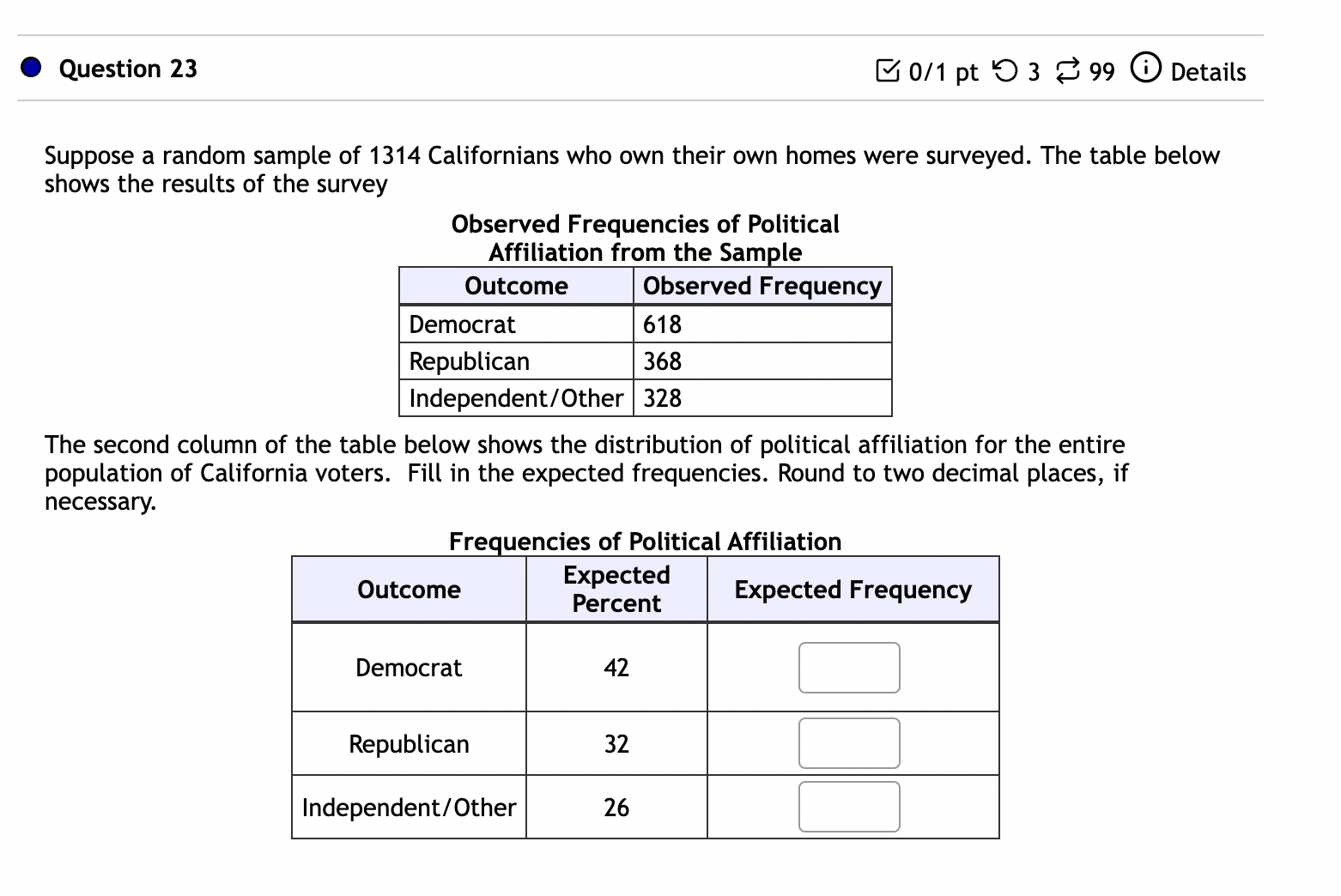Image resolution: width=1341 pixels, height=896 pixels.
Task: Open the Details link
Action: coord(1211,72)
